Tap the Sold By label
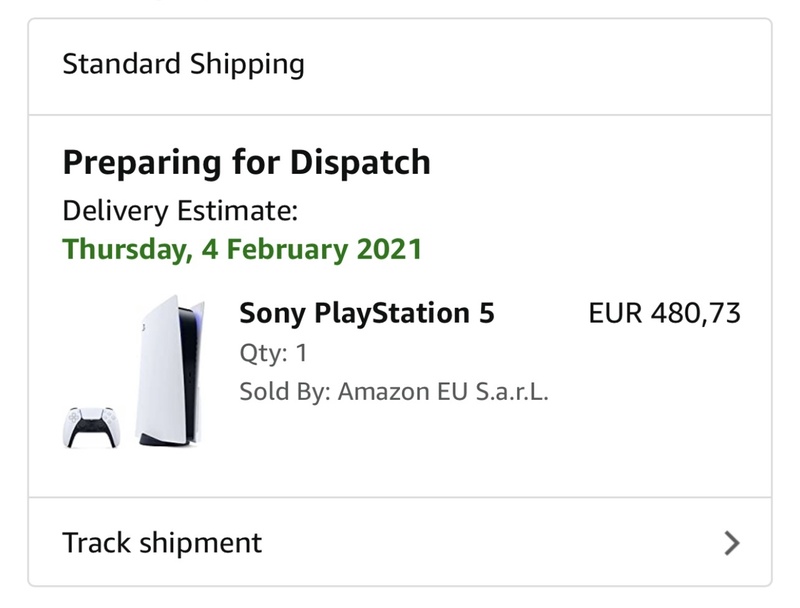 [x=284, y=391]
